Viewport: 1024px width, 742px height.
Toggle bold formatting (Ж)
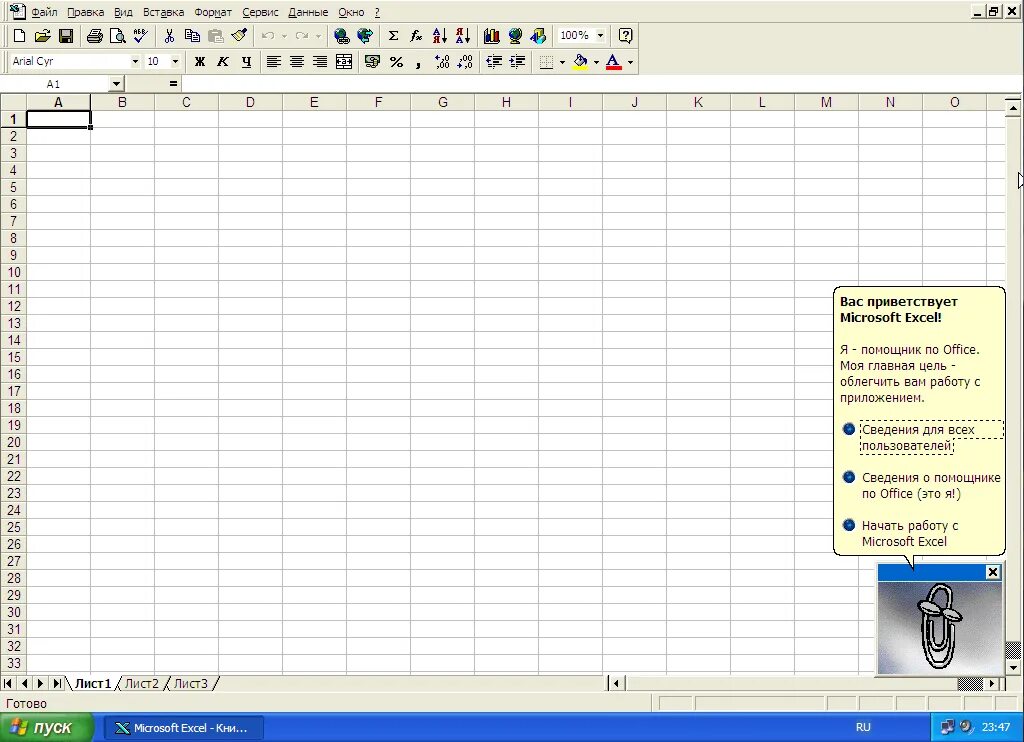(200, 61)
